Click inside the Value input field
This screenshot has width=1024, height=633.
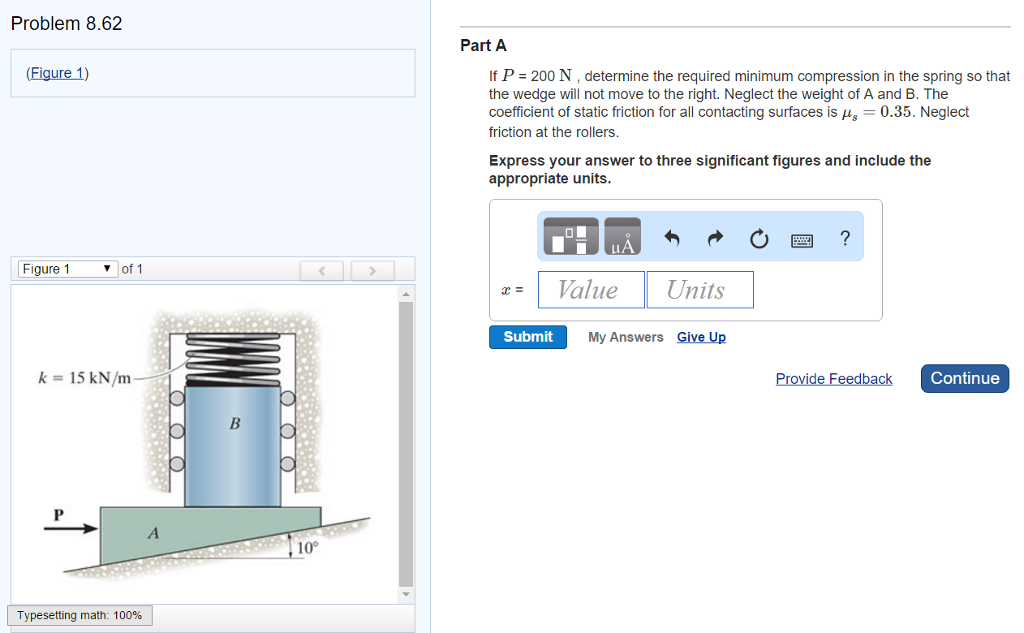tap(590, 289)
